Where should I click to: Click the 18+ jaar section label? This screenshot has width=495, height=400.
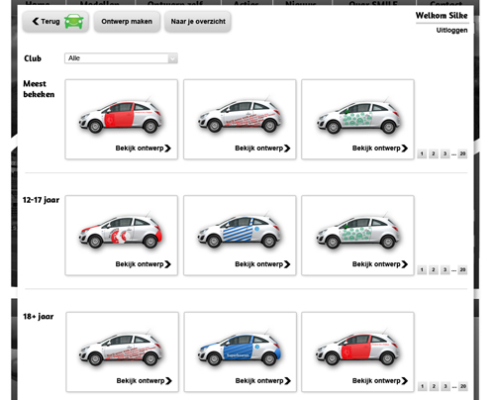(x=38, y=316)
